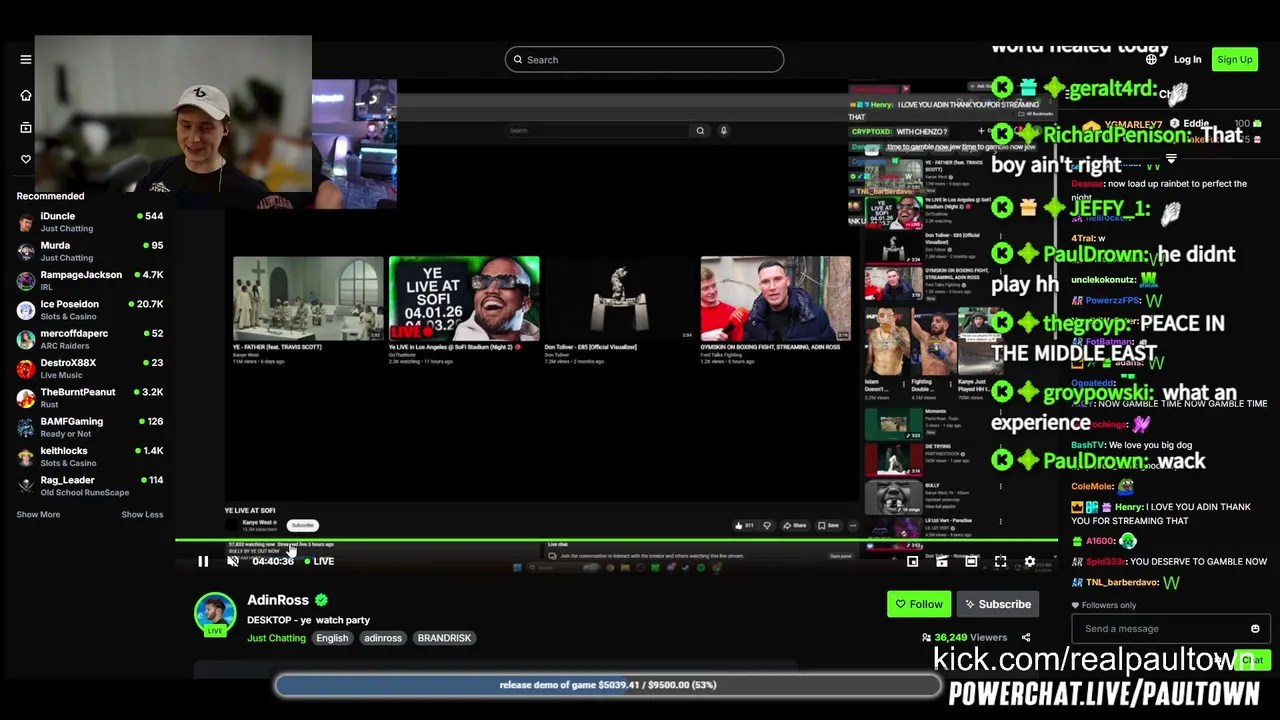
Task: Enable mini player mode
Action: click(912, 562)
